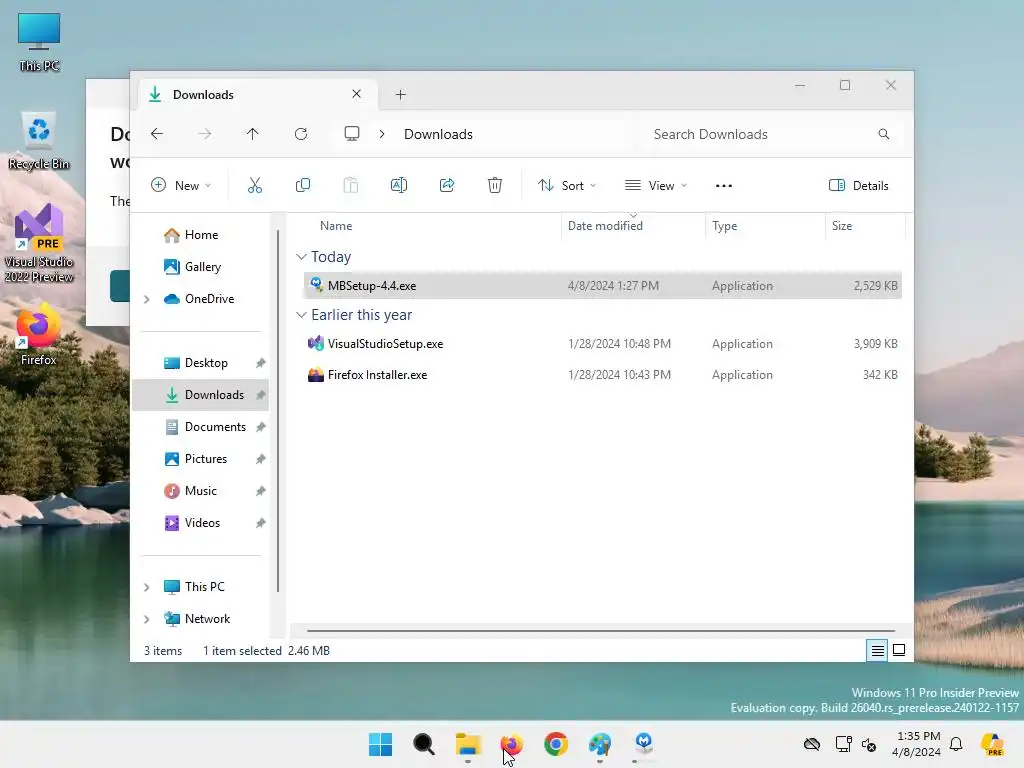This screenshot has width=1024, height=768.
Task: Add a new File Explorer tab
Action: 400,95
